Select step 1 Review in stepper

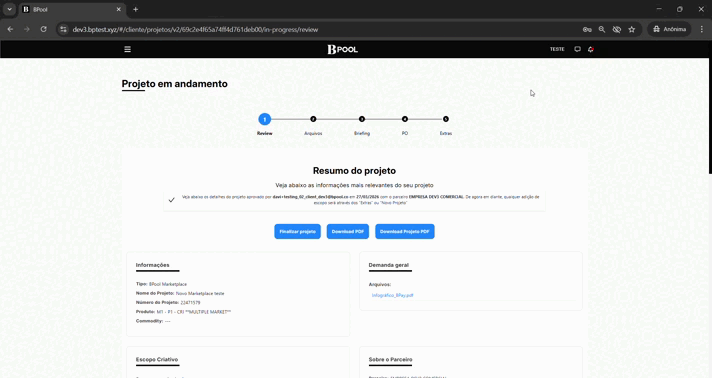pyautogui.click(x=265, y=119)
